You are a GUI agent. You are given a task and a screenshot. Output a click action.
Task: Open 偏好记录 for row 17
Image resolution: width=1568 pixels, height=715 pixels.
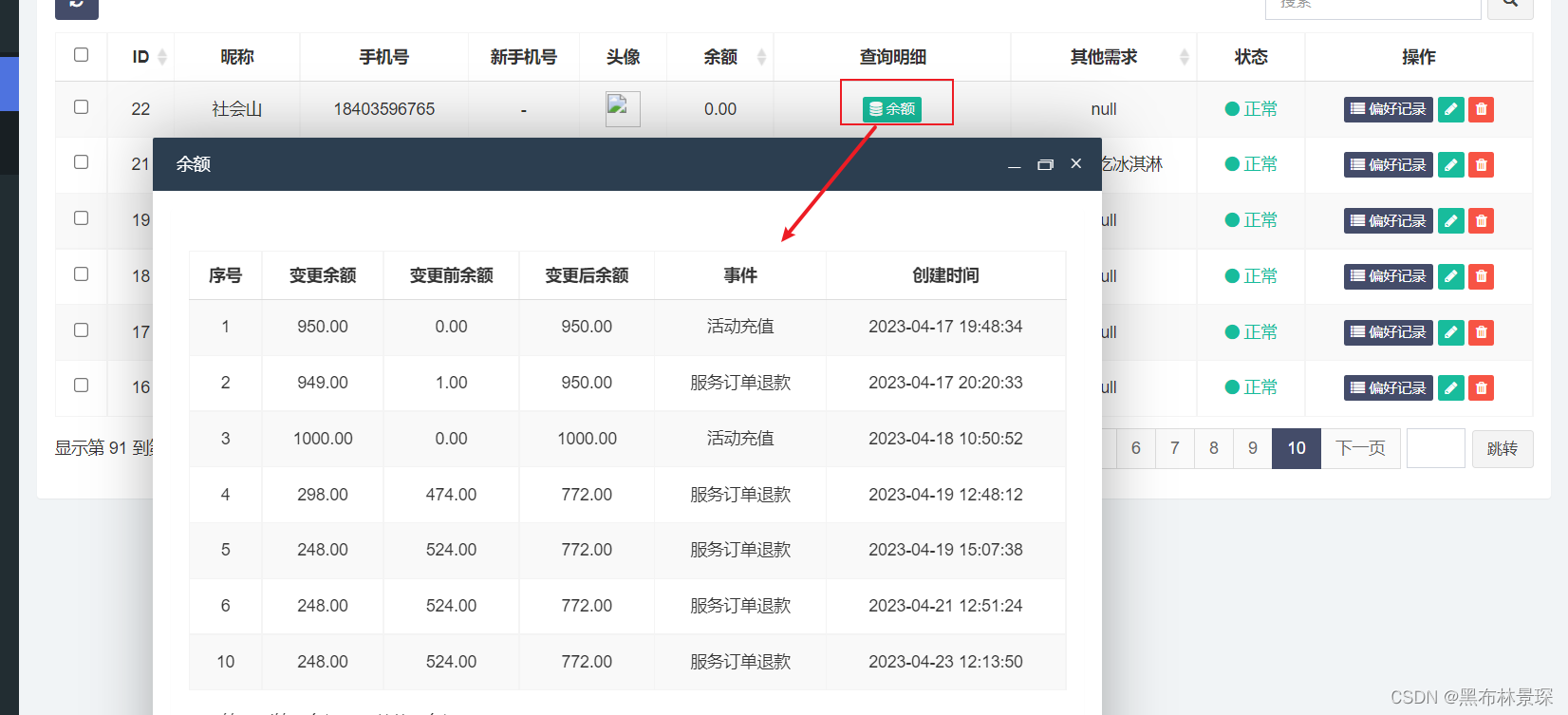(1388, 332)
